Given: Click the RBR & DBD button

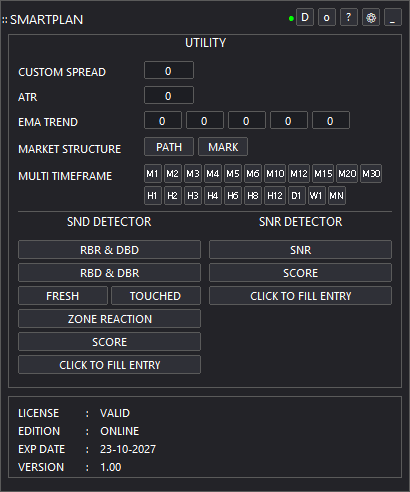Looking at the screenshot, I should tap(109, 250).
